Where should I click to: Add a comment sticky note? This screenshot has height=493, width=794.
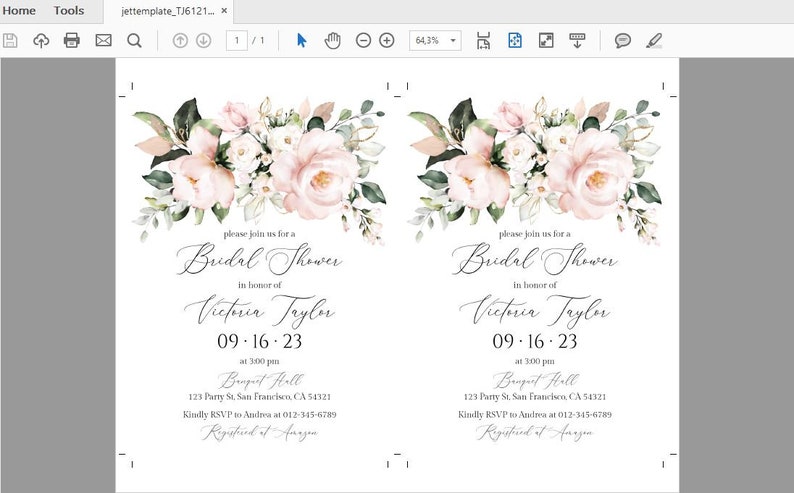[623, 40]
